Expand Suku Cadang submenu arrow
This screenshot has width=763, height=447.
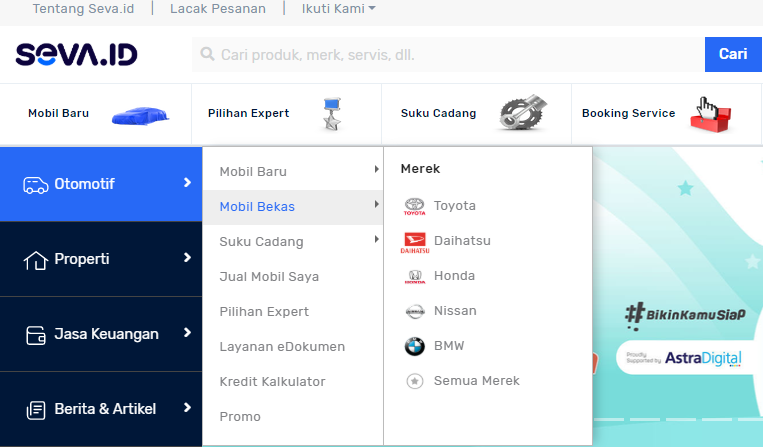click(x=376, y=239)
